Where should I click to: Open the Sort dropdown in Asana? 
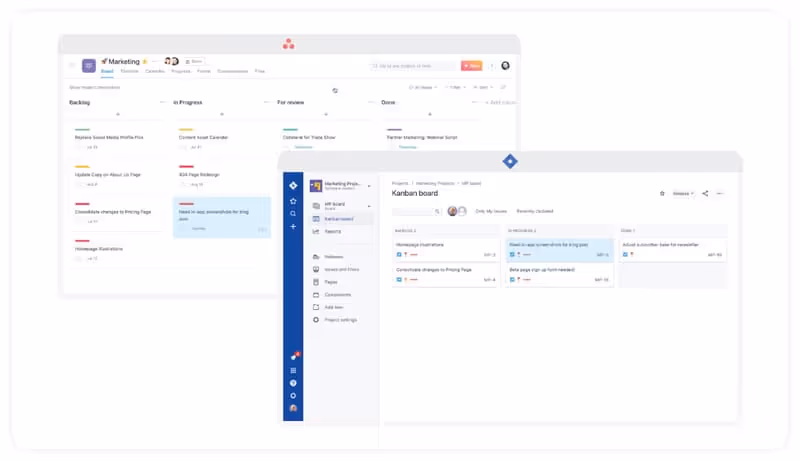click(x=483, y=87)
